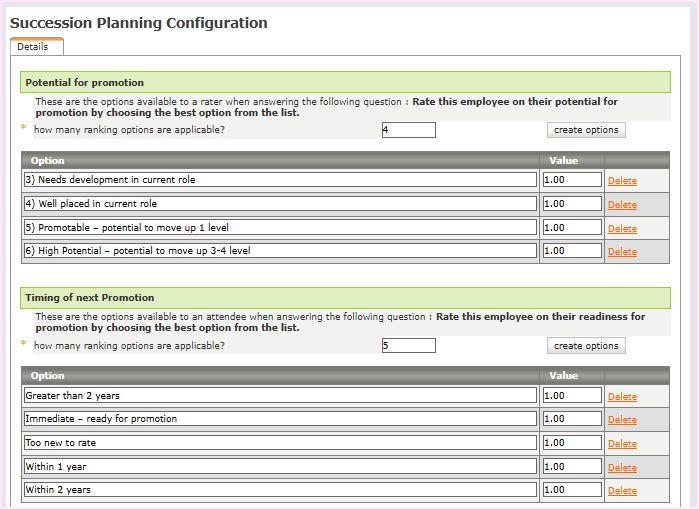Delete the 'Well placed in current role' option
The width and height of the screenshot is (699, 509).
(622, 205)
